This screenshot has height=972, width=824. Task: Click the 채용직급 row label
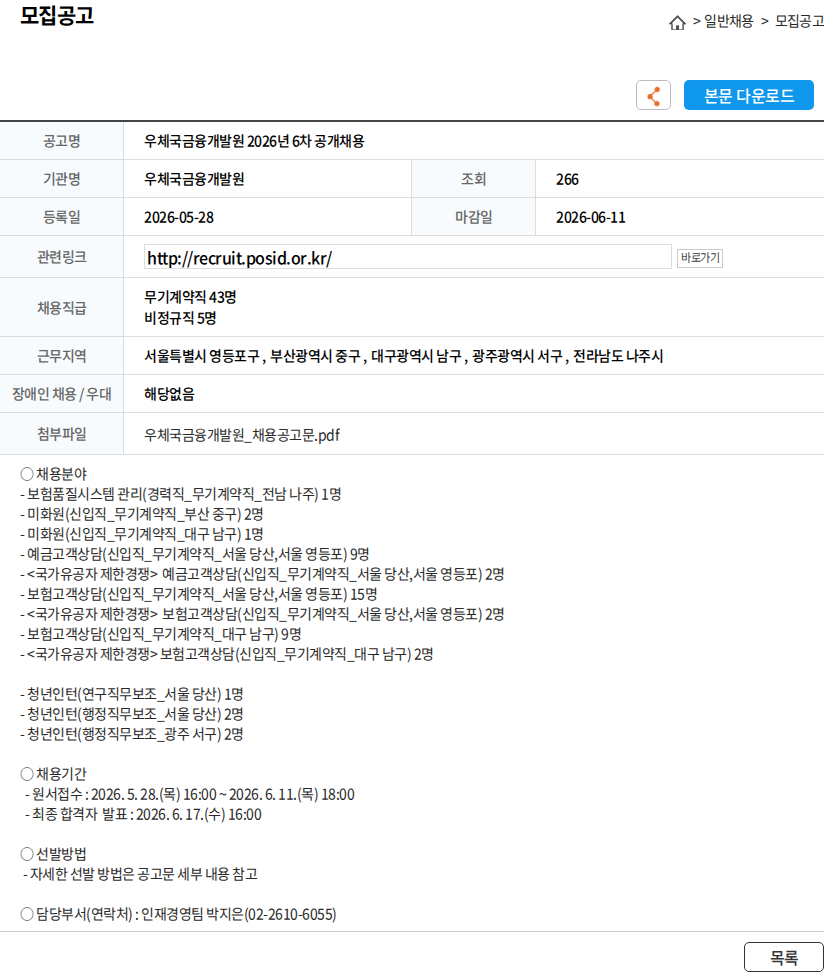61,308
